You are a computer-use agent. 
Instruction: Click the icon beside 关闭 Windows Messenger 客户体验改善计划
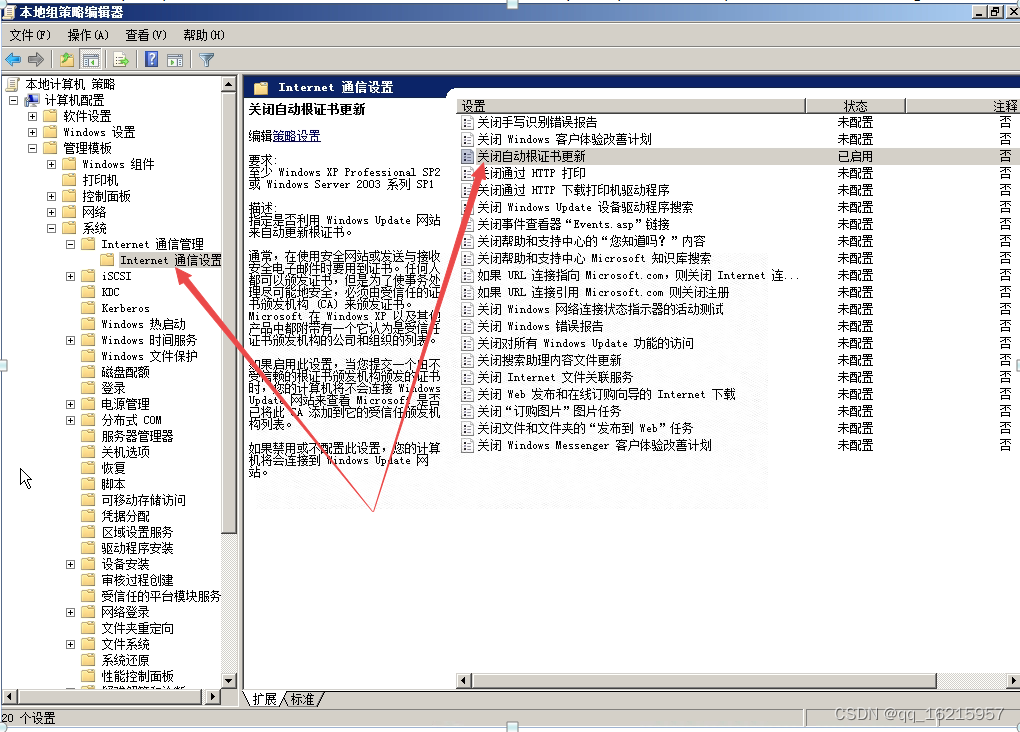pos(466,446)
